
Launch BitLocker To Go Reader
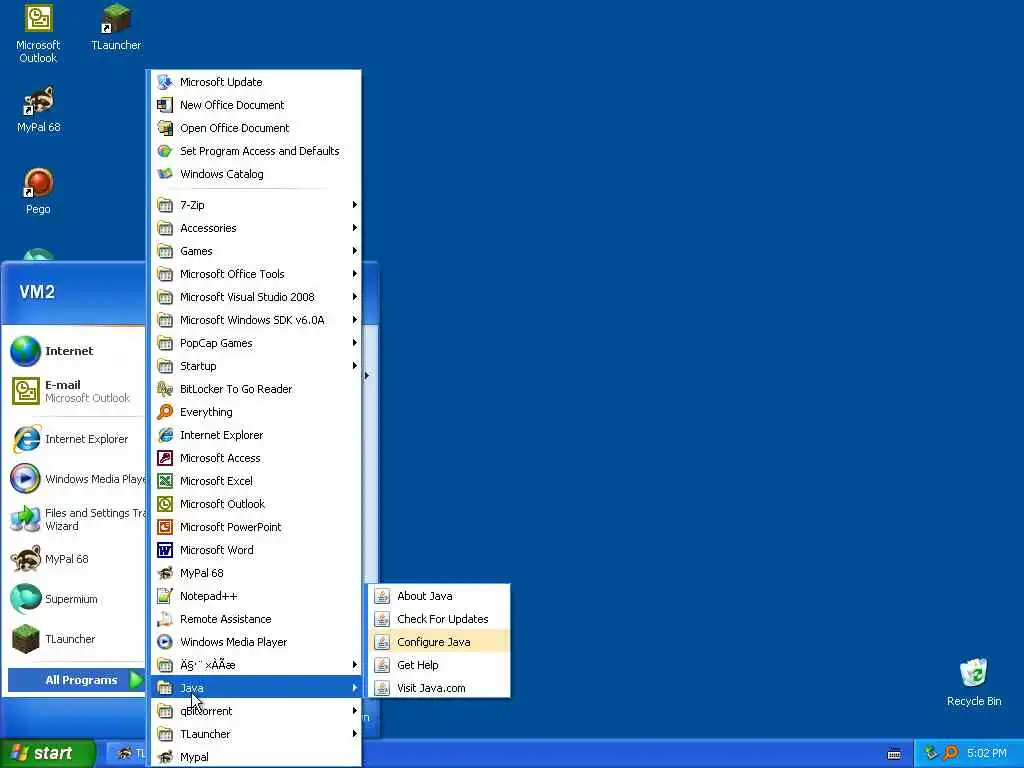(x=255, y=389)
